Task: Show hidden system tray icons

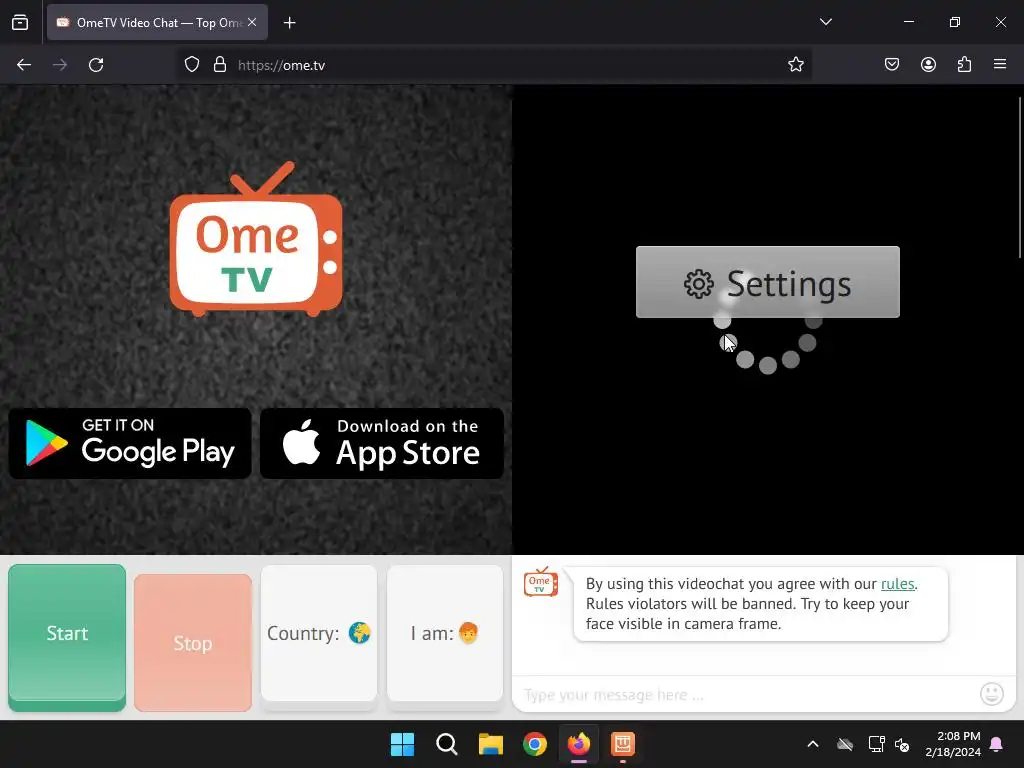Action: [813, 744]
